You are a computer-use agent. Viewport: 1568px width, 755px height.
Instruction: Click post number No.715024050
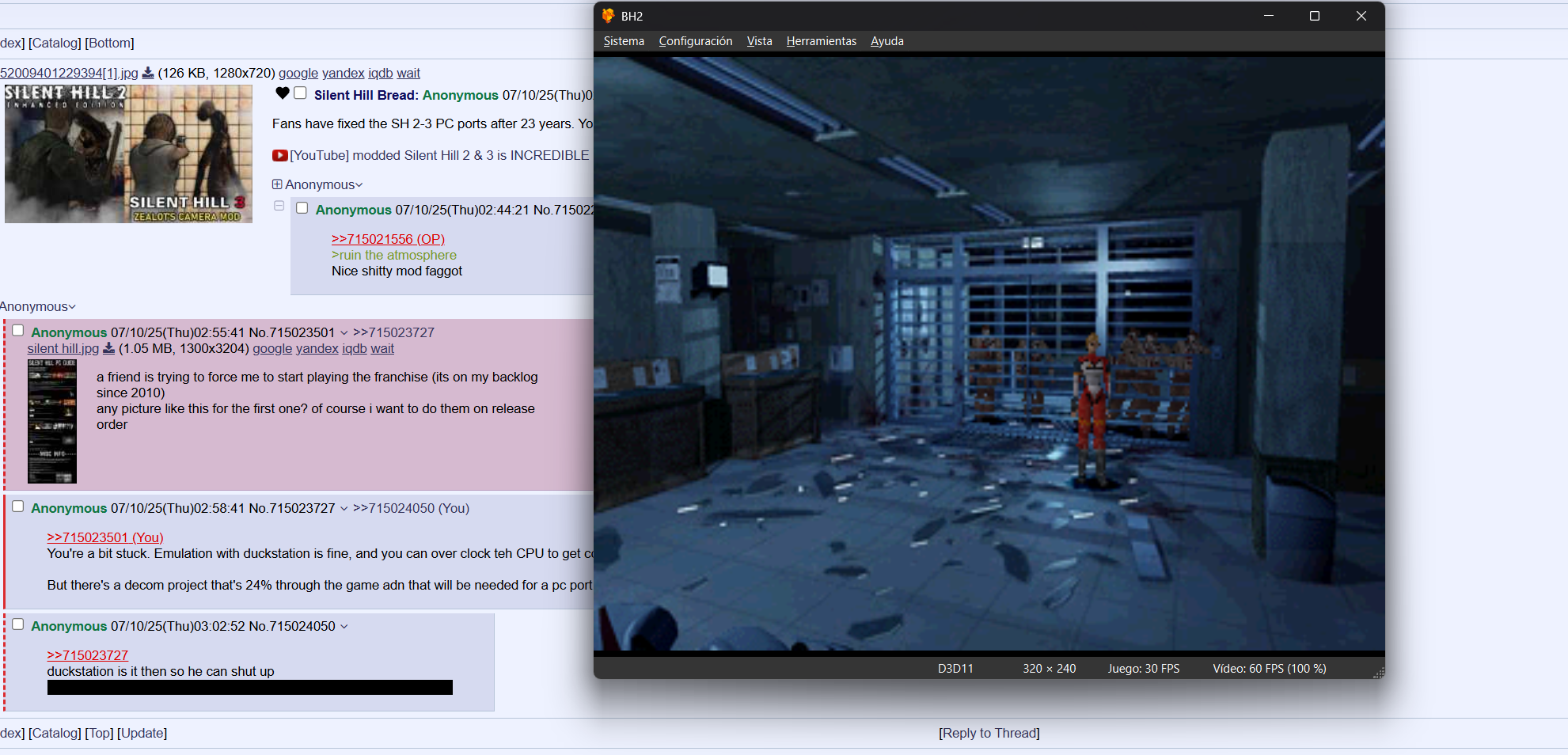(292, 626)
